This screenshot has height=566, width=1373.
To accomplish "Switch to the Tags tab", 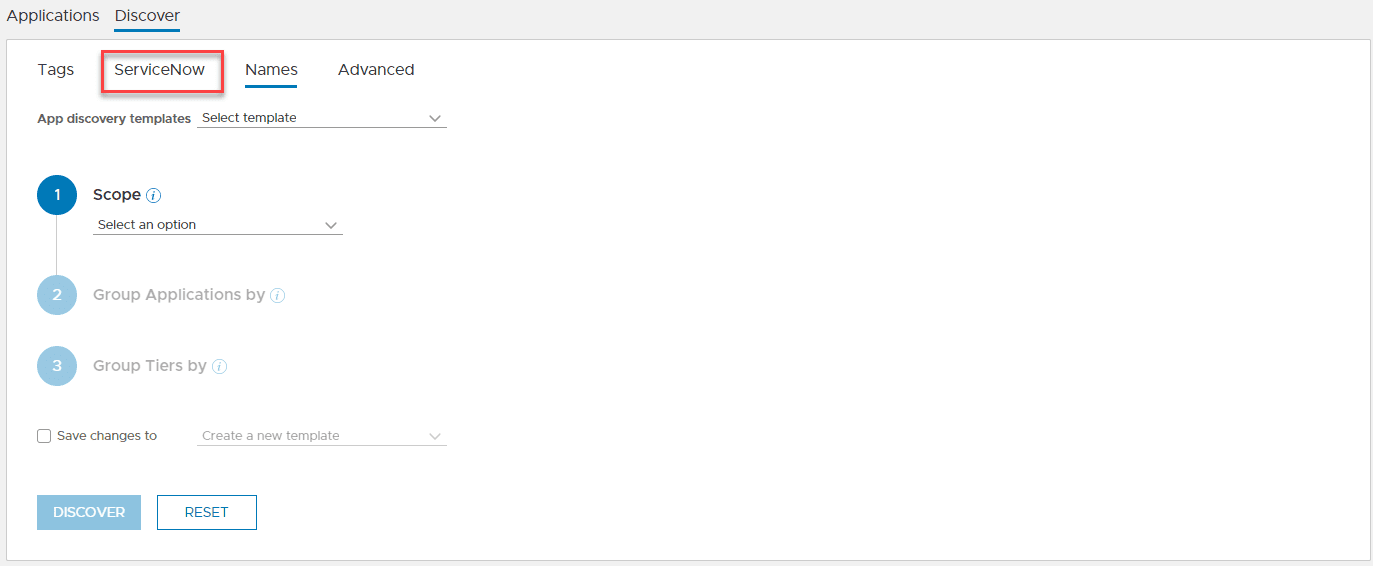I will point(56,70).
